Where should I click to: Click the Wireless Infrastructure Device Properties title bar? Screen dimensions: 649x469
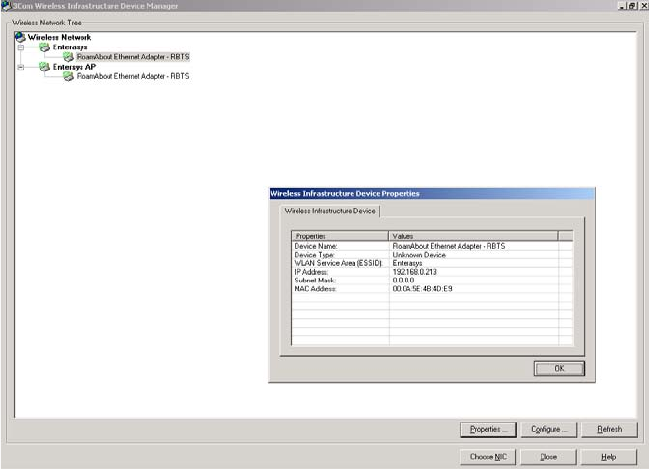(432, 193)
